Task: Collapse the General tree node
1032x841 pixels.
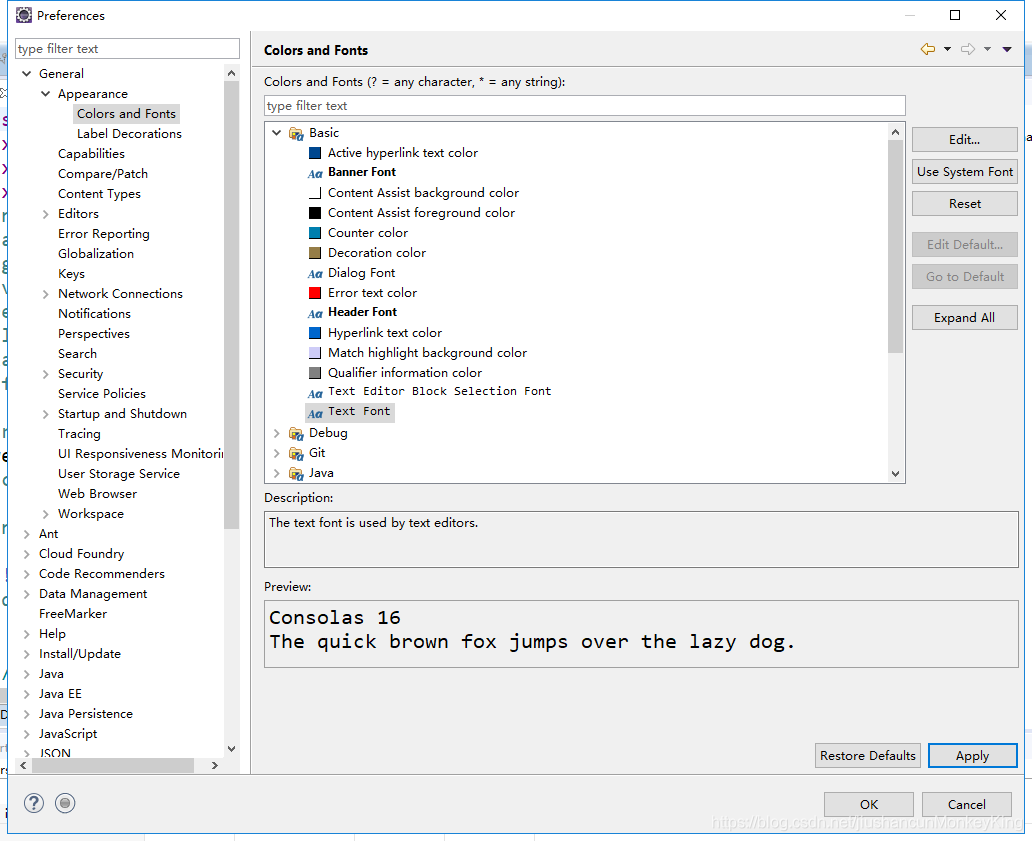Action: (27, 74)
